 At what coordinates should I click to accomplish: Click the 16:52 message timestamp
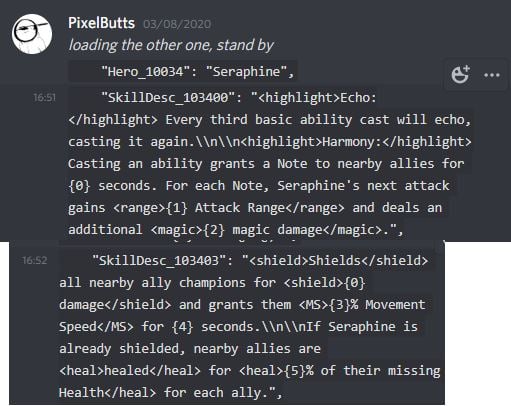coord(35,260)
